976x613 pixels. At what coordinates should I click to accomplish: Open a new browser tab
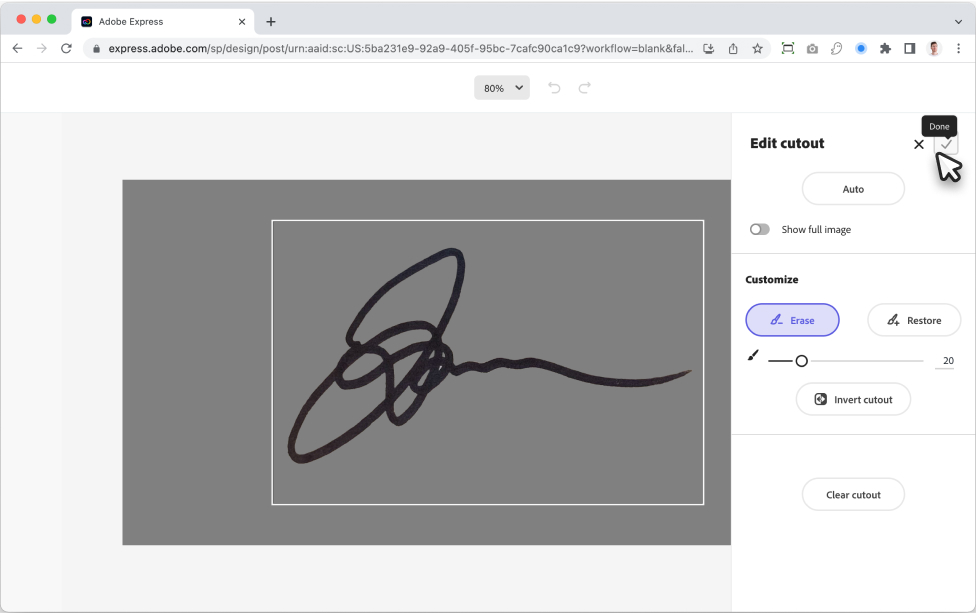coord(271,21)
